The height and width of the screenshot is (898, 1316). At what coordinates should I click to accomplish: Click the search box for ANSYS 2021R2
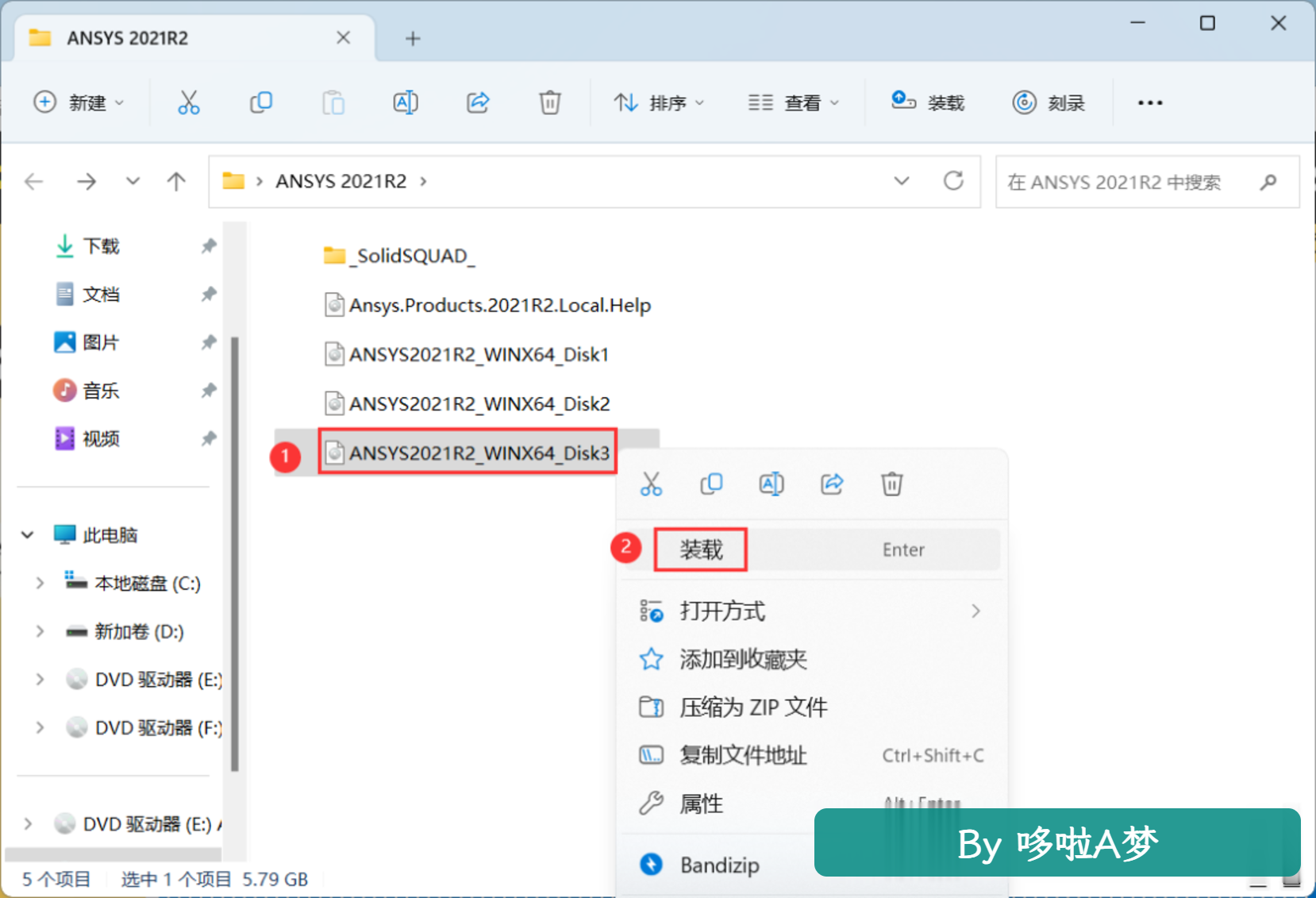(x=1148, y=182)
